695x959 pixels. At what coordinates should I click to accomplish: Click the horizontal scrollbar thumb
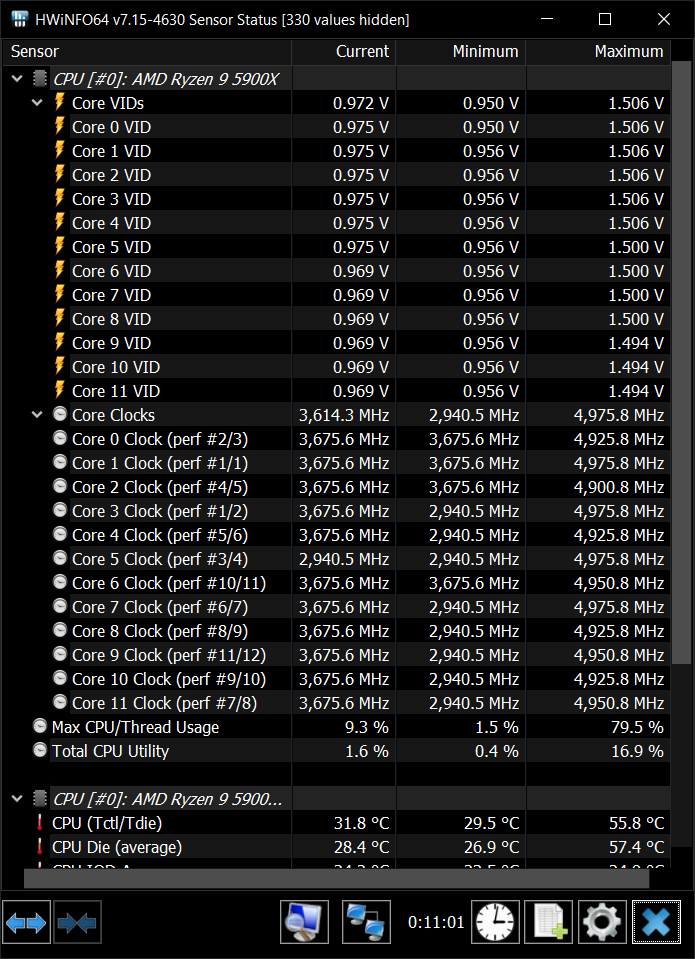tap(336, 878)
